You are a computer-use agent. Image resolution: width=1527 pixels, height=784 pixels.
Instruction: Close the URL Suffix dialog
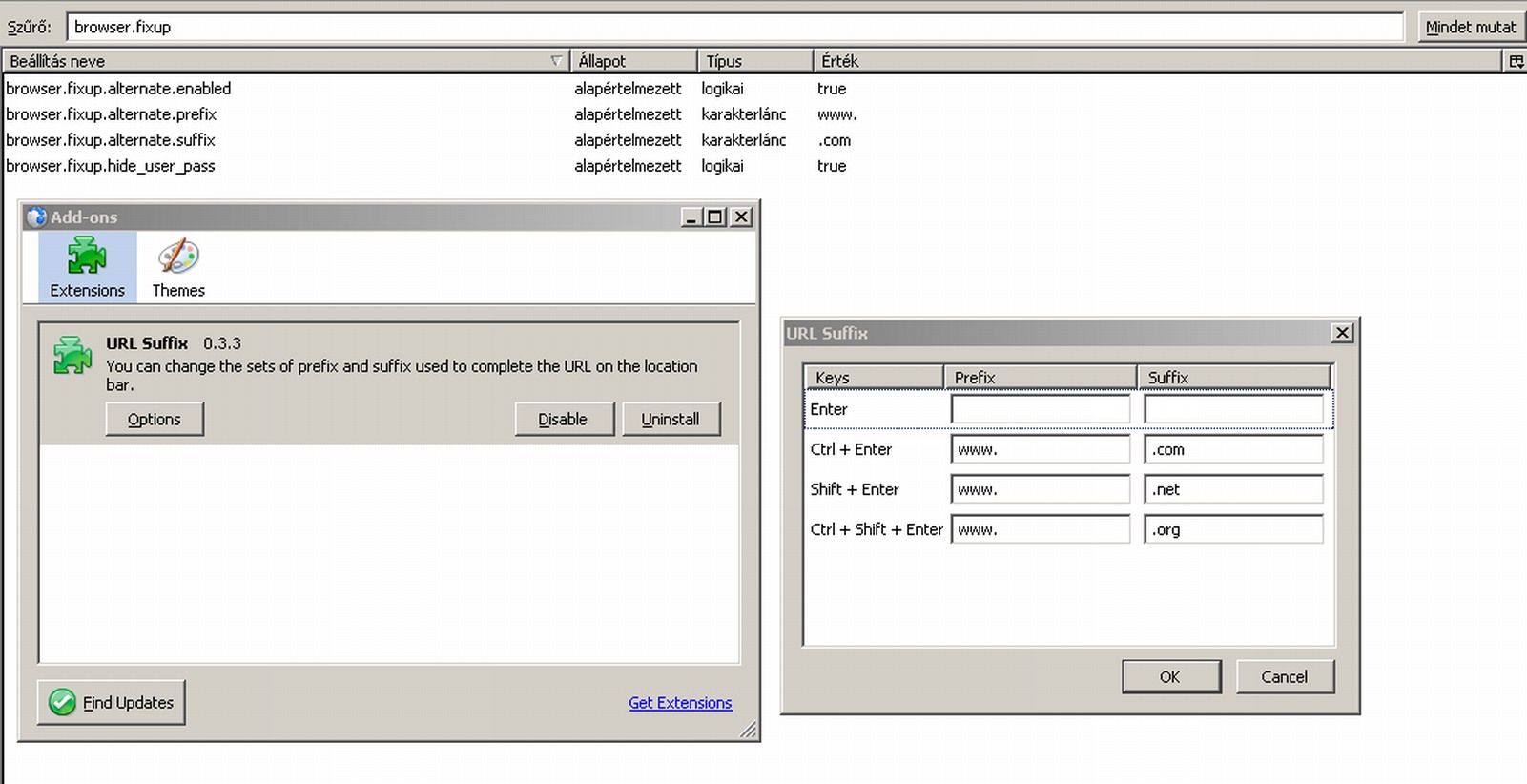(1342, 333)
